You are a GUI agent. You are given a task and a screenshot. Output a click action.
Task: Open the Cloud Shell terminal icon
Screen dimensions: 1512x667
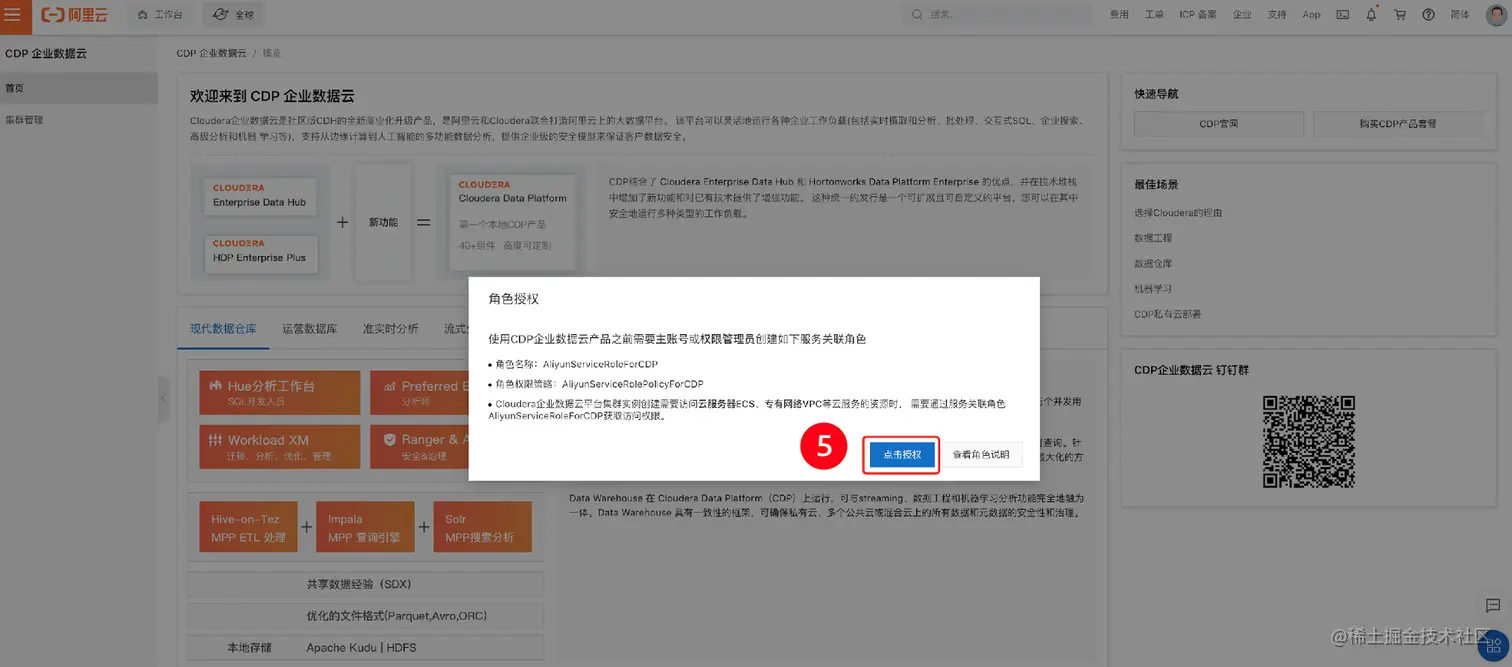click(1343, 15)
